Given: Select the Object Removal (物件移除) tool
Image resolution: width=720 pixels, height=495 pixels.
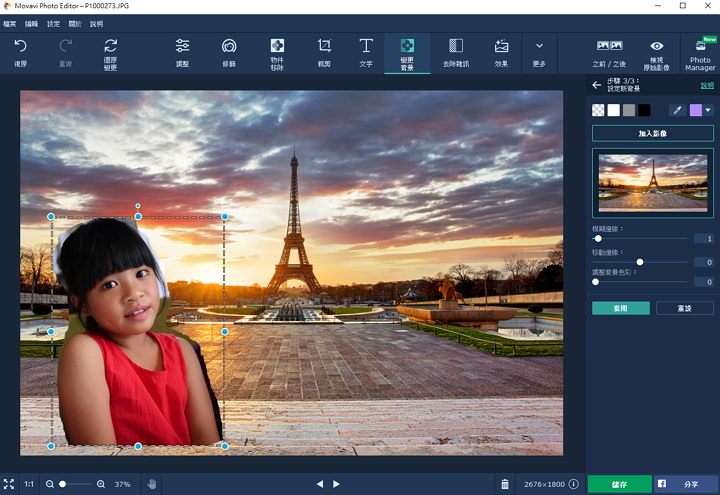Looking at the screenshot, I should pos(277,45).
